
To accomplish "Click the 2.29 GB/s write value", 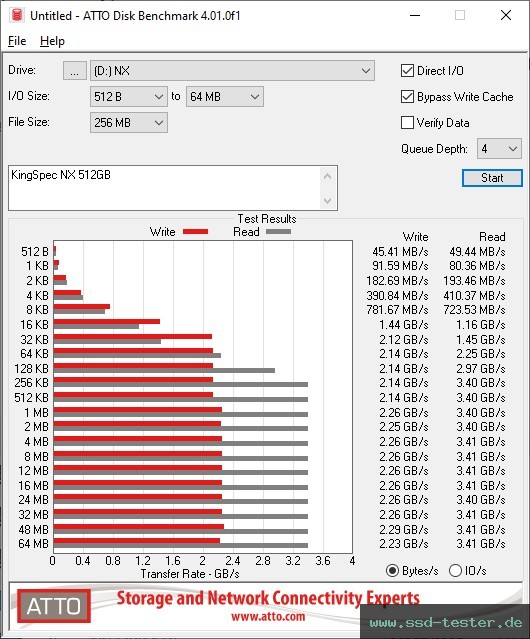I will 404,530.
